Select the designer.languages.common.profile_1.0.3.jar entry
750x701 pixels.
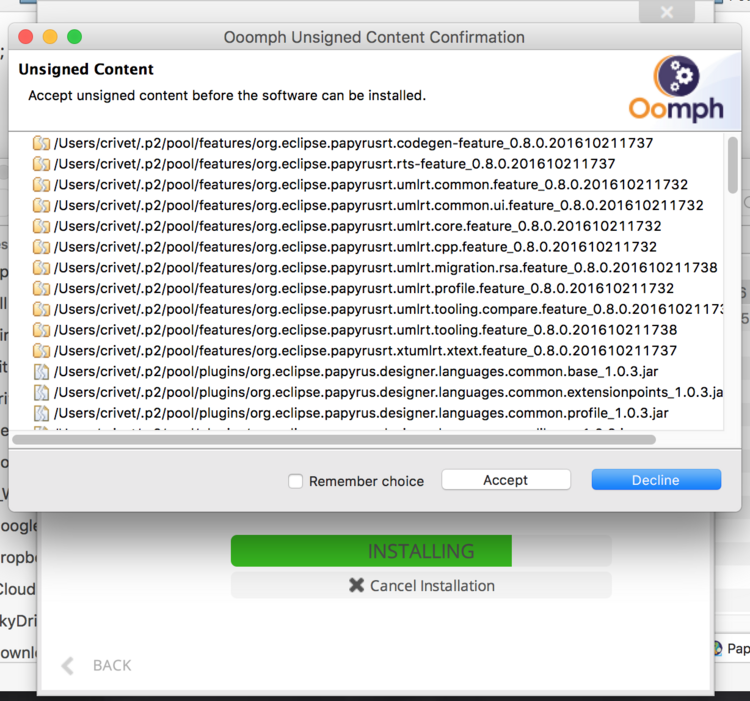pyautogui.click(x=361, y=413)
